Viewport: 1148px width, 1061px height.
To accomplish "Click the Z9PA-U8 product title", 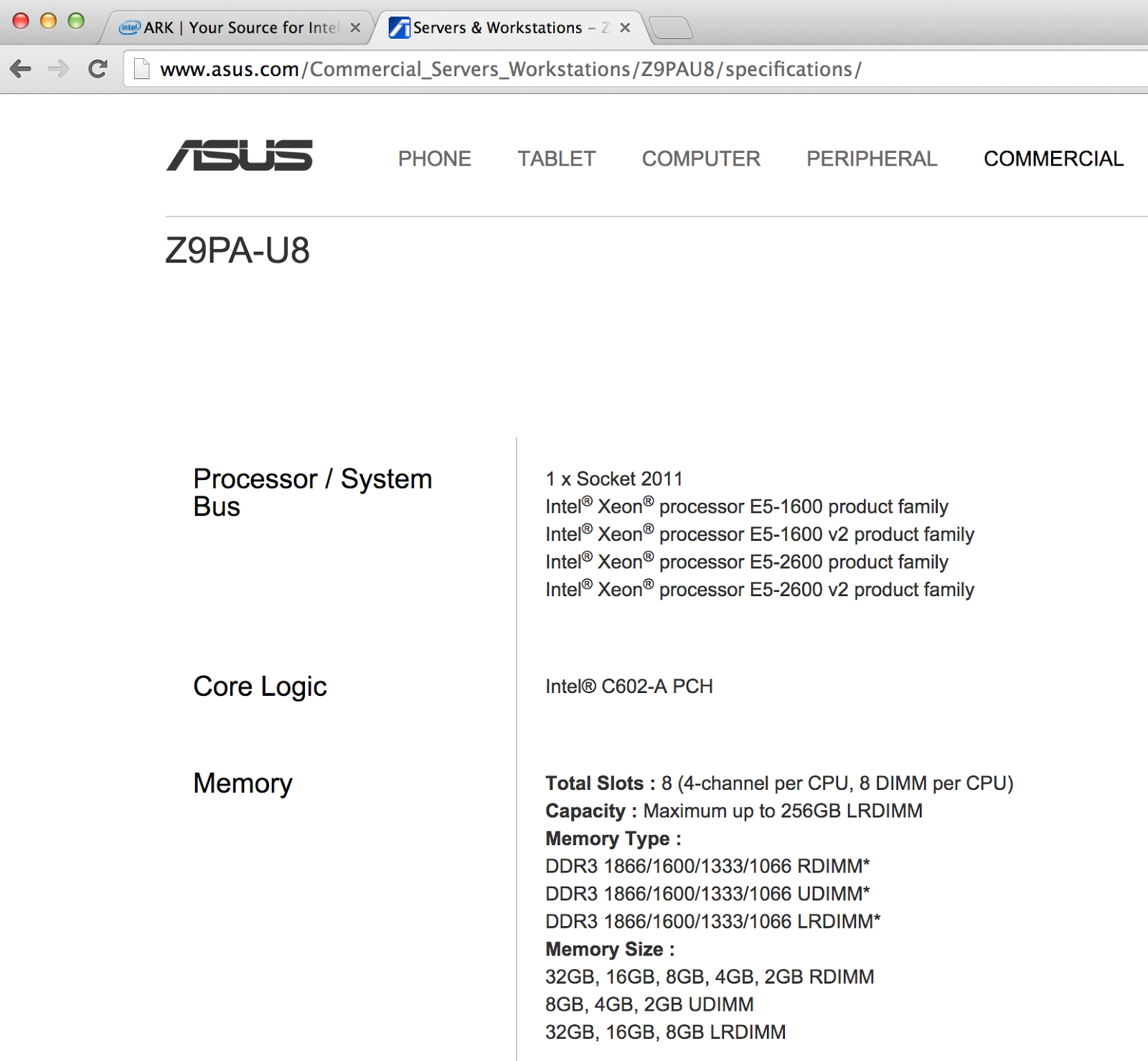I will point(237,250).
